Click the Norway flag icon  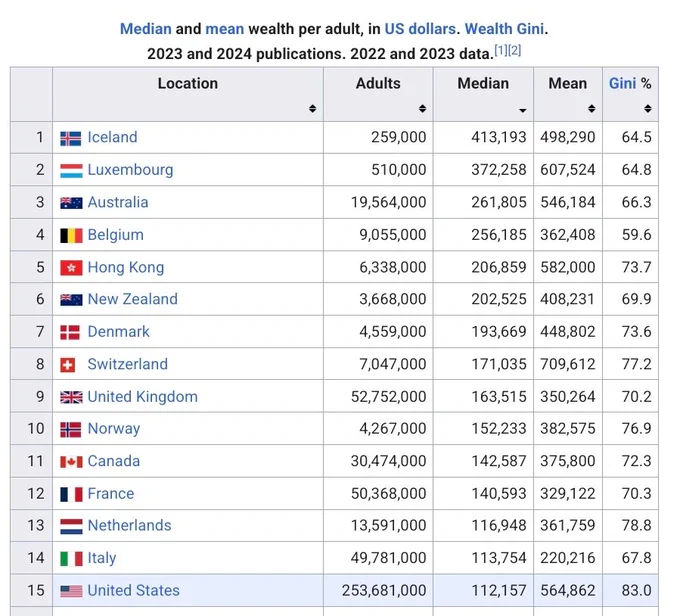[x=71, y=429]
